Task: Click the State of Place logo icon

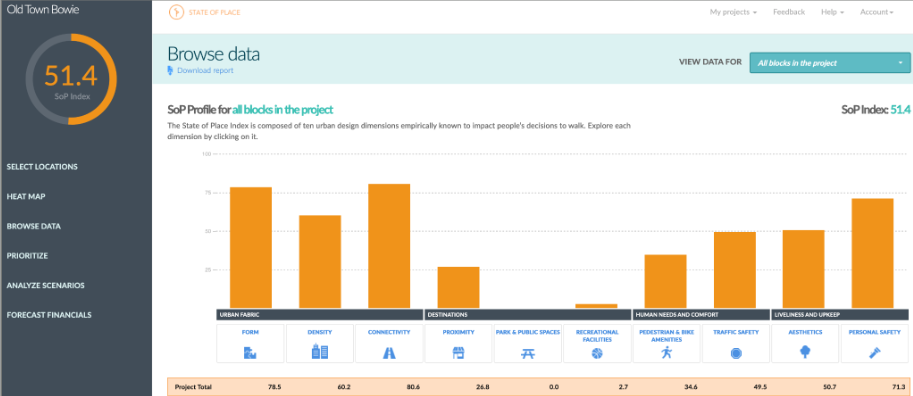Action: (x=176, y=12)
